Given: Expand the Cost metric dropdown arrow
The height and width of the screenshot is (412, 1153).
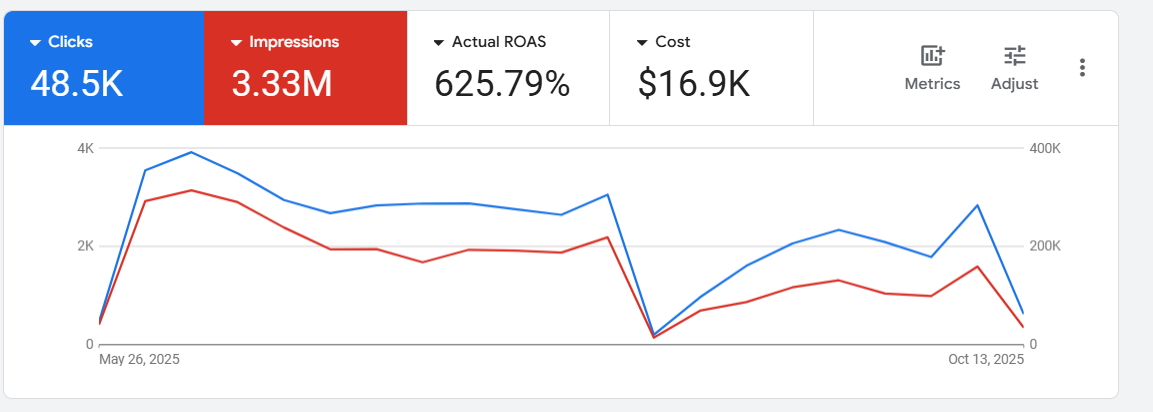Looking at the screenshot, I should (642, 43).
